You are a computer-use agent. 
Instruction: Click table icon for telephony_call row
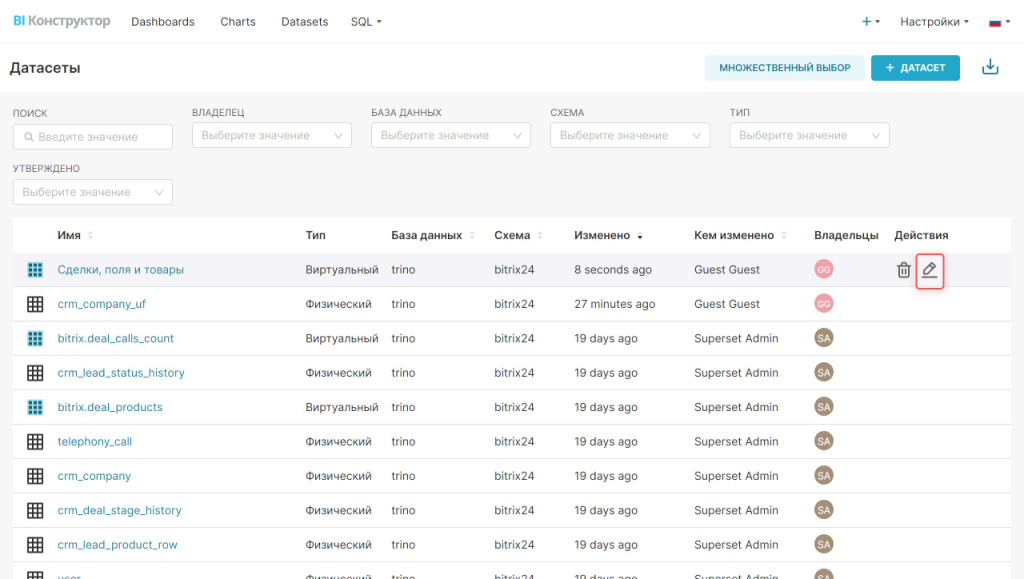coord(35,442)
